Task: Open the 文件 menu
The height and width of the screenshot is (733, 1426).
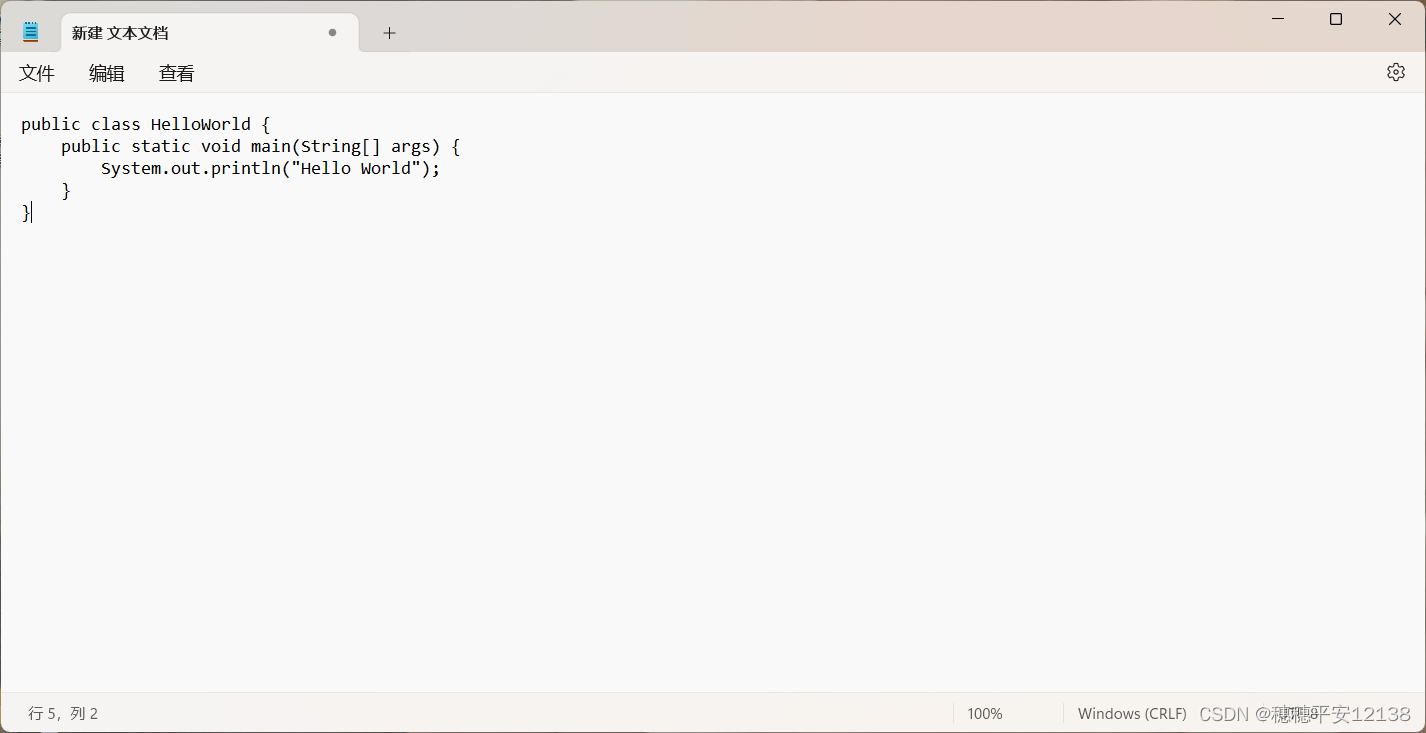Action: point(37,73)
